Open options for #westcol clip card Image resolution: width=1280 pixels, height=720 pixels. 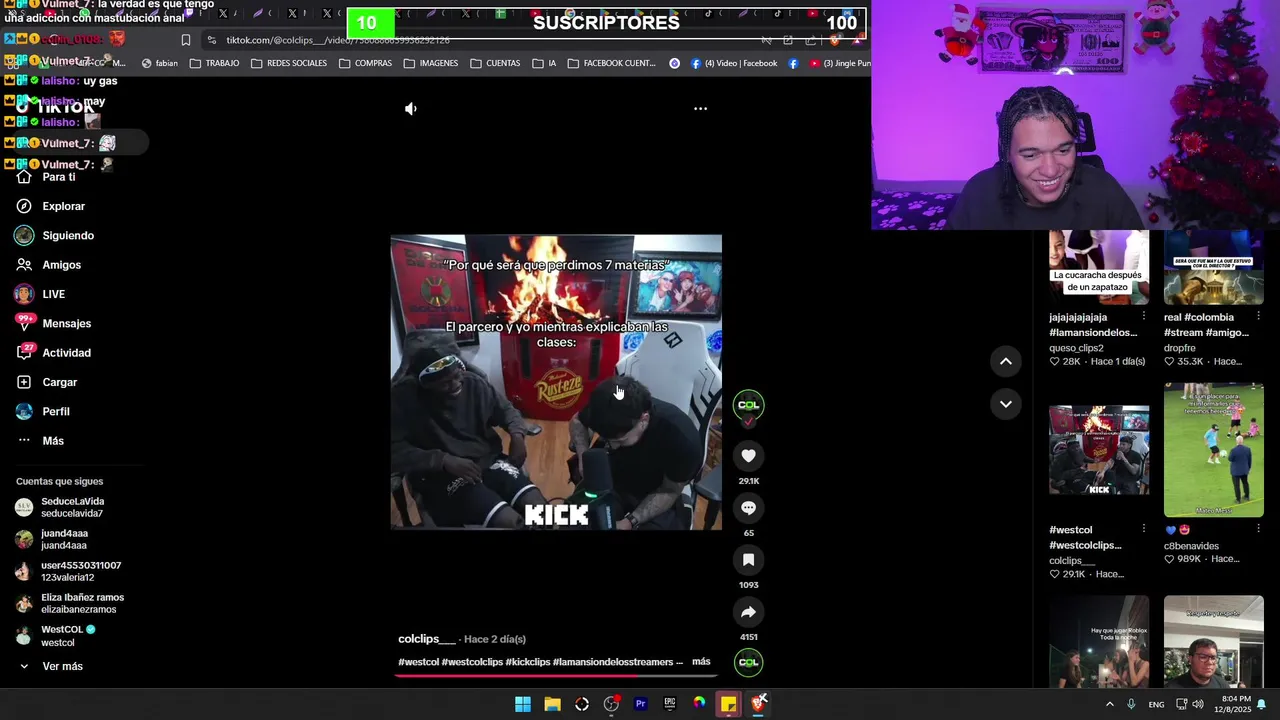point(1143,530)
